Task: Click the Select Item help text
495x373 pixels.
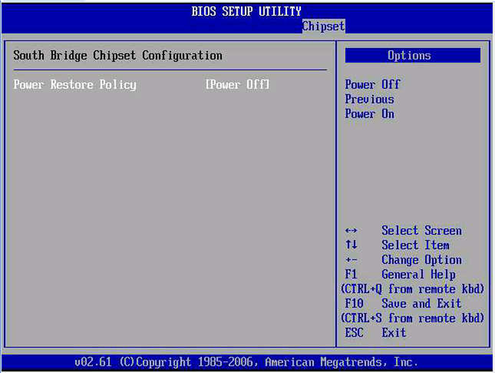Action: pos(415,245)
